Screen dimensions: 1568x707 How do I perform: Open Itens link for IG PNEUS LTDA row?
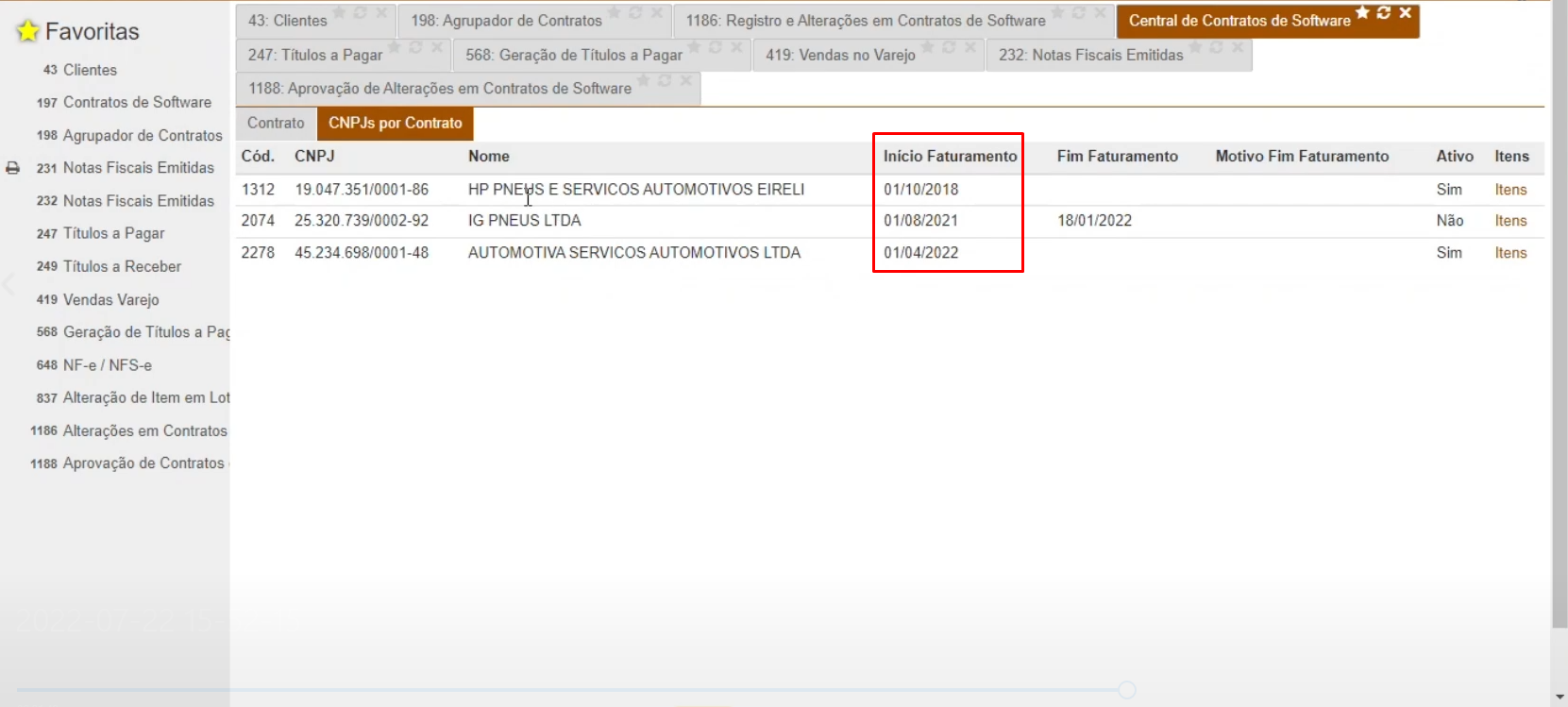[x=1510, y=221]
